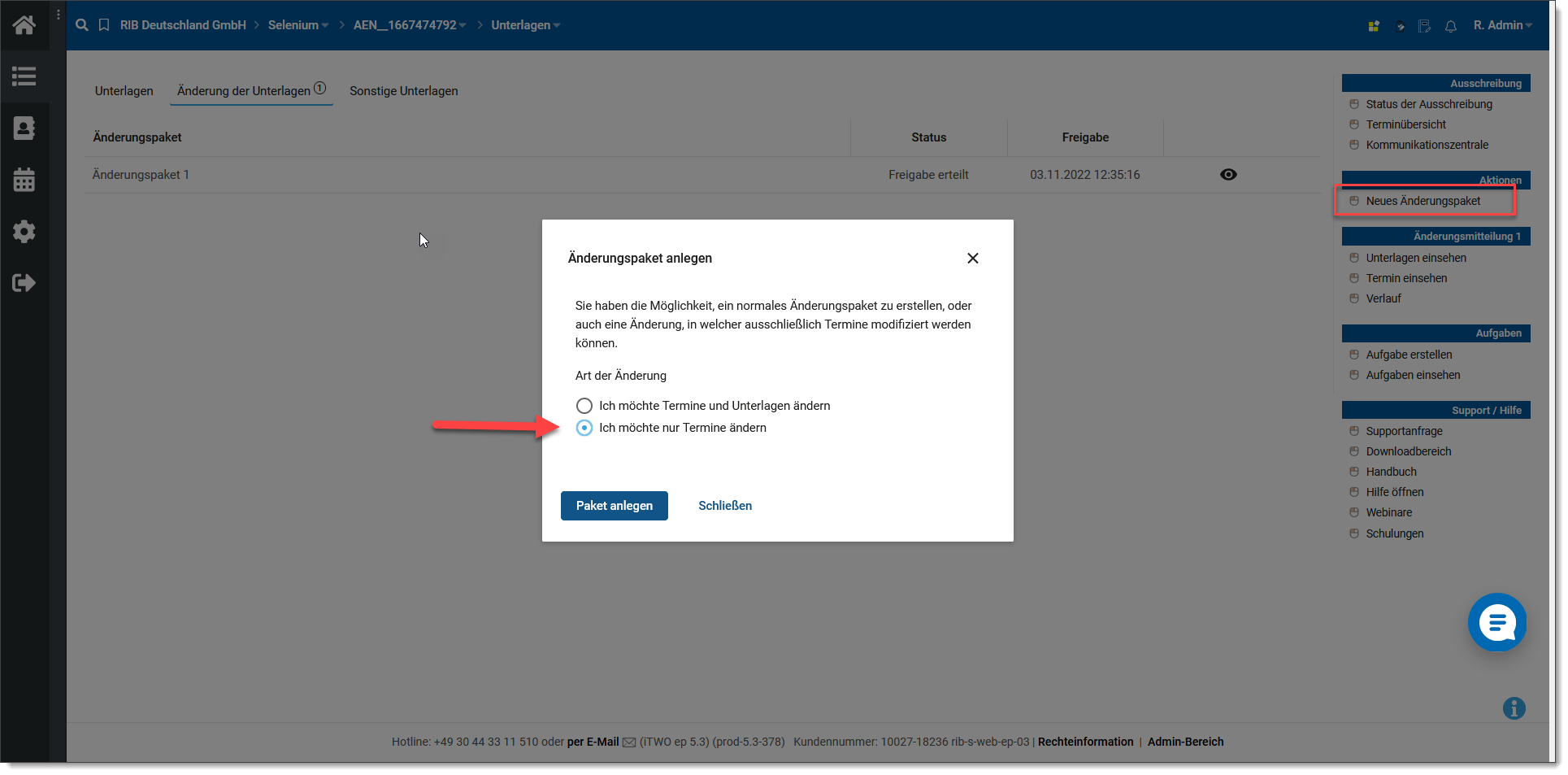Open Termin einsehen
1568x775 pixels.
point(1406,278)
